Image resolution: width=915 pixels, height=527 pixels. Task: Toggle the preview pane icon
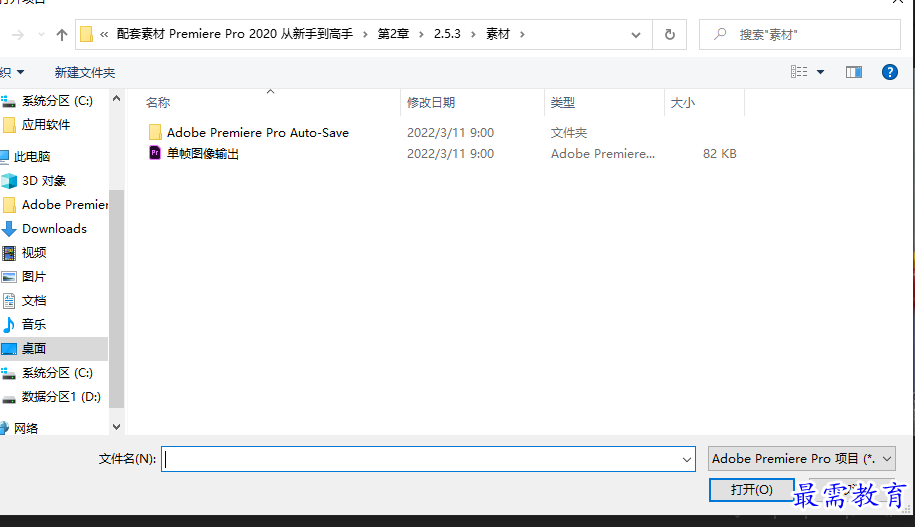click(x=854, y=72)
